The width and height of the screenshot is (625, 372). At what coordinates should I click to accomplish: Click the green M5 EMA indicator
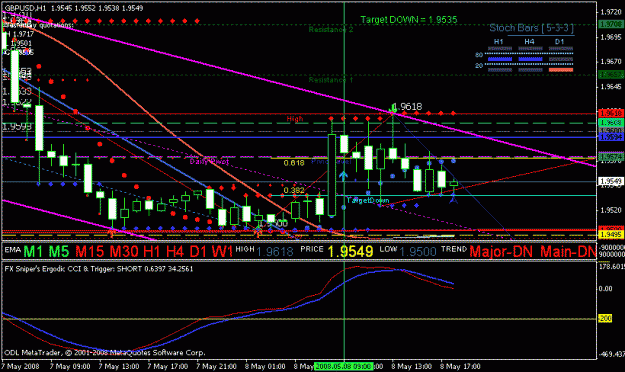point(59,251)
